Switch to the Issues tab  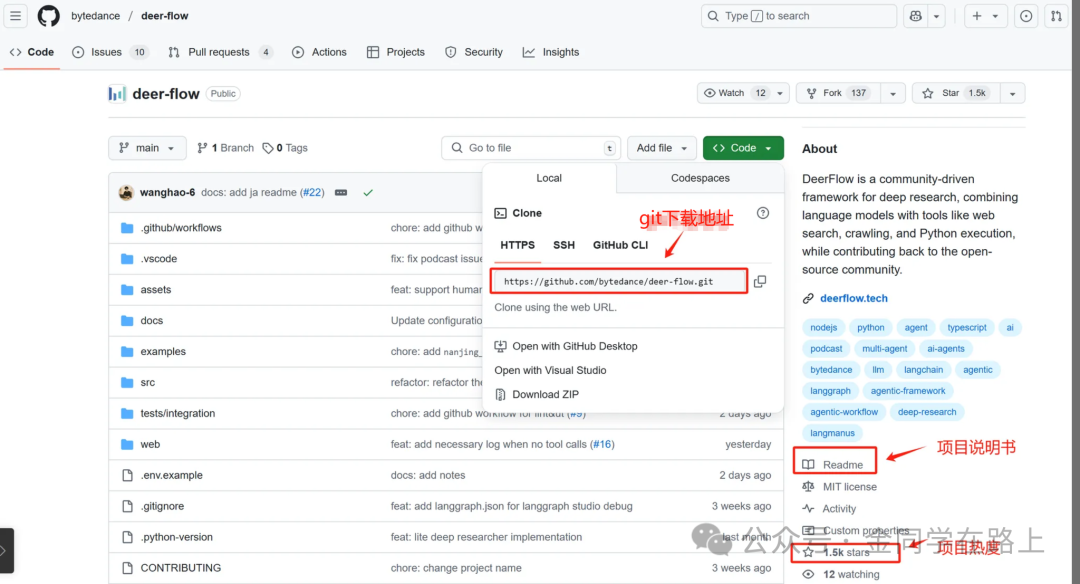pos(110,52)
